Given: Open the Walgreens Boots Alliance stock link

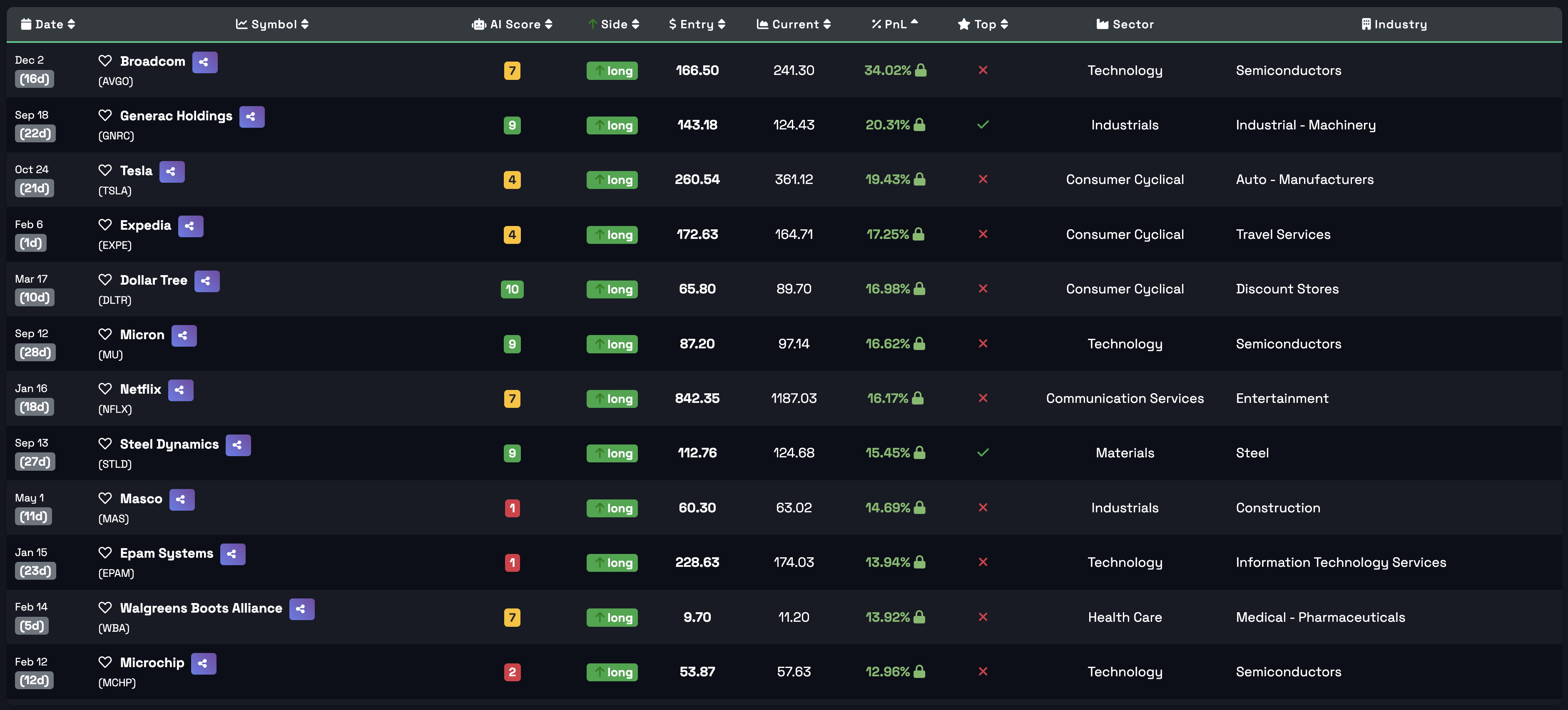Looking at the screenshot, I should (201, 608).
